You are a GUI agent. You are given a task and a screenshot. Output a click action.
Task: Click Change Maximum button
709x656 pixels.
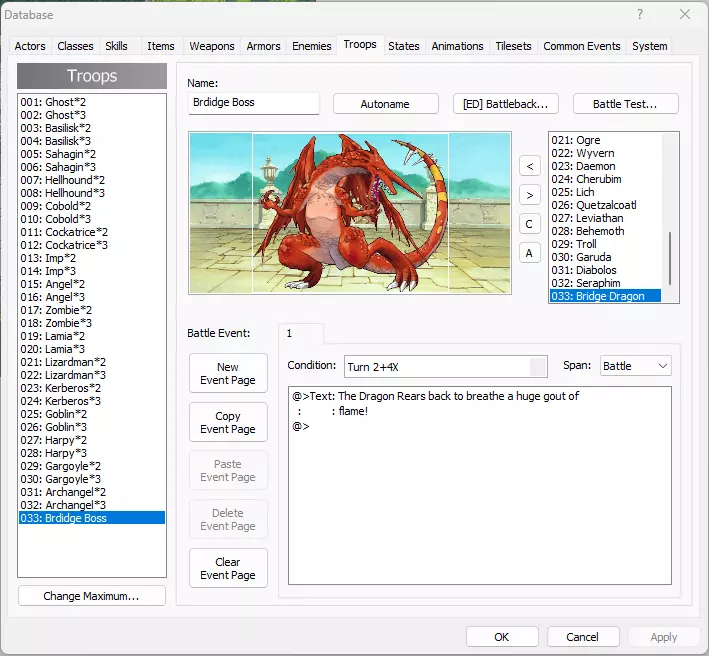pyautogui.click(x=91, y=596)
